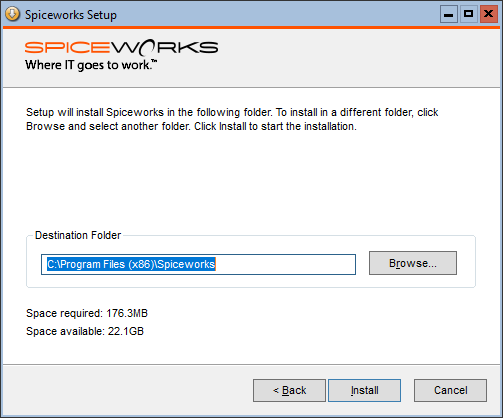Click the highlighted C:\Program Files (x86)\Spiceworks path
The image size is (503, 418).
point(131,264)
